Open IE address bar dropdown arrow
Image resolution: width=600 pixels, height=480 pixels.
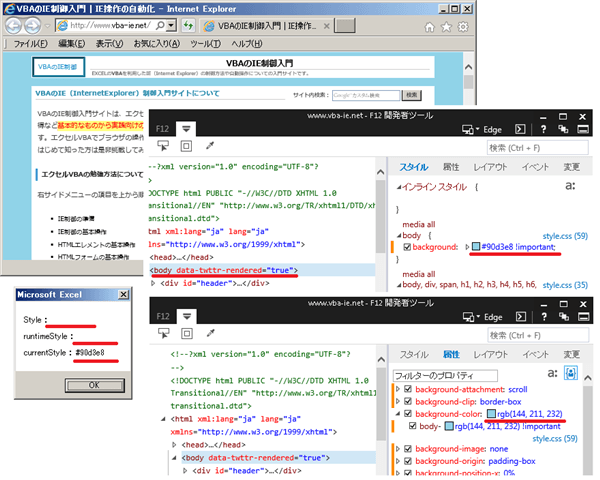[172, 26]
